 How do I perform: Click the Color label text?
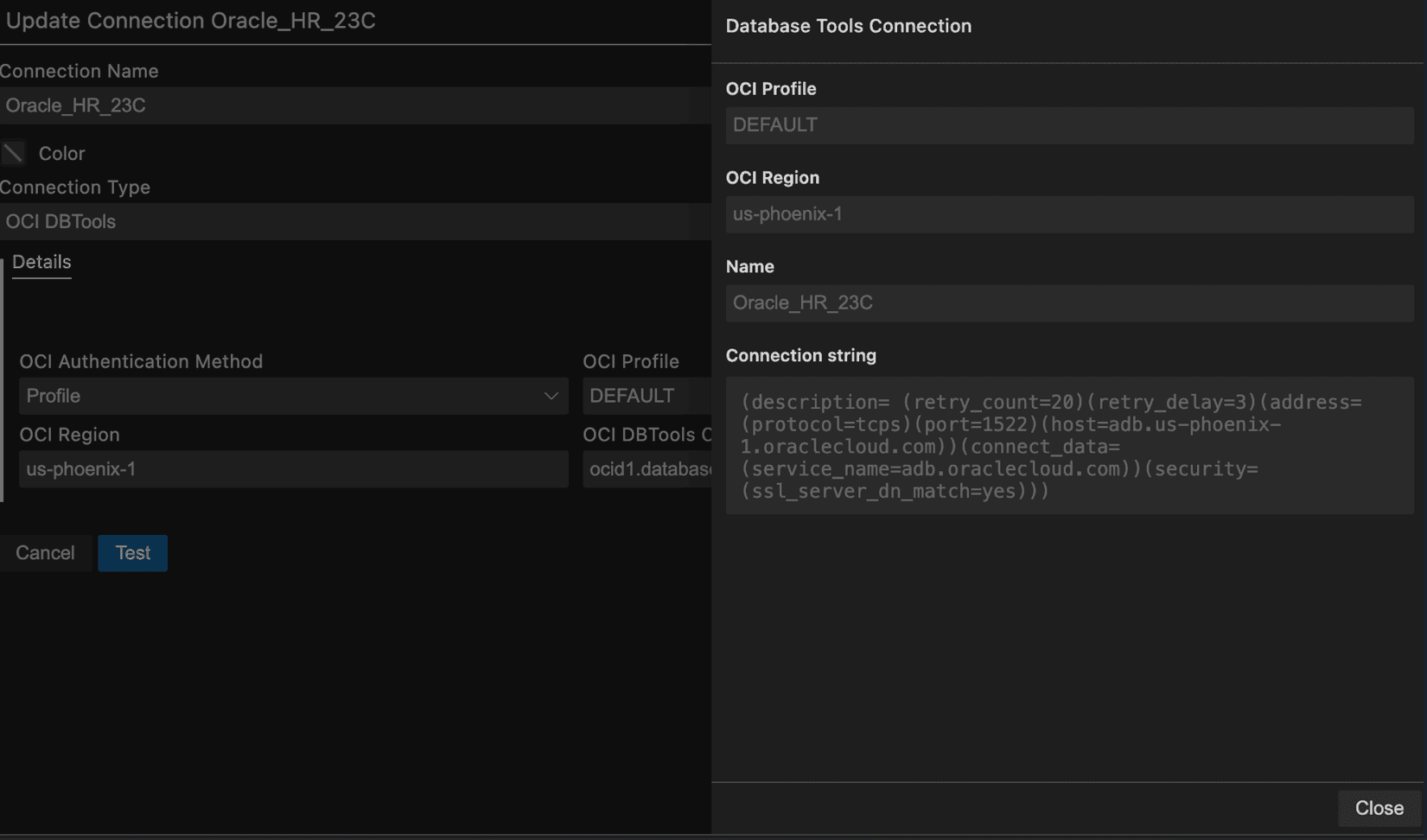[61, 153]
